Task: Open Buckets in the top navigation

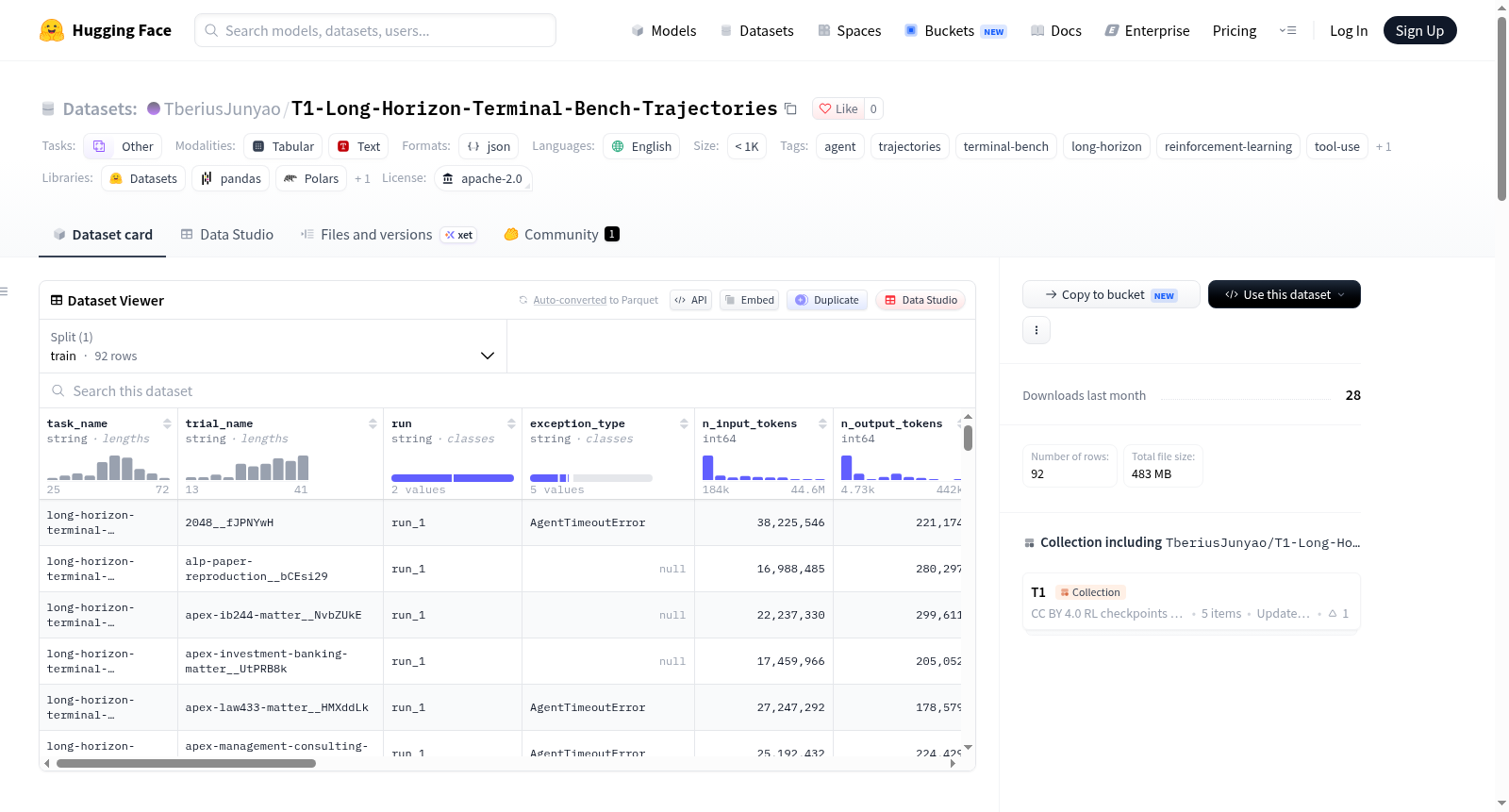Action: tap(955, 30)
